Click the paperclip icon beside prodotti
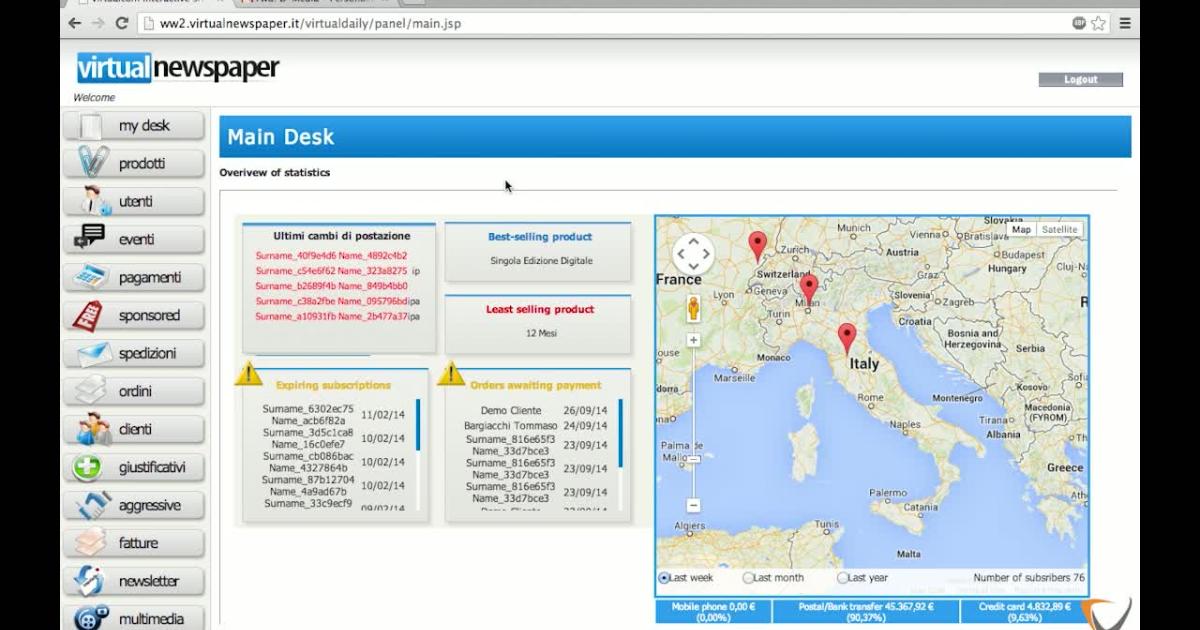Screen dimensions: 1200x630 [x=92, y=163]
